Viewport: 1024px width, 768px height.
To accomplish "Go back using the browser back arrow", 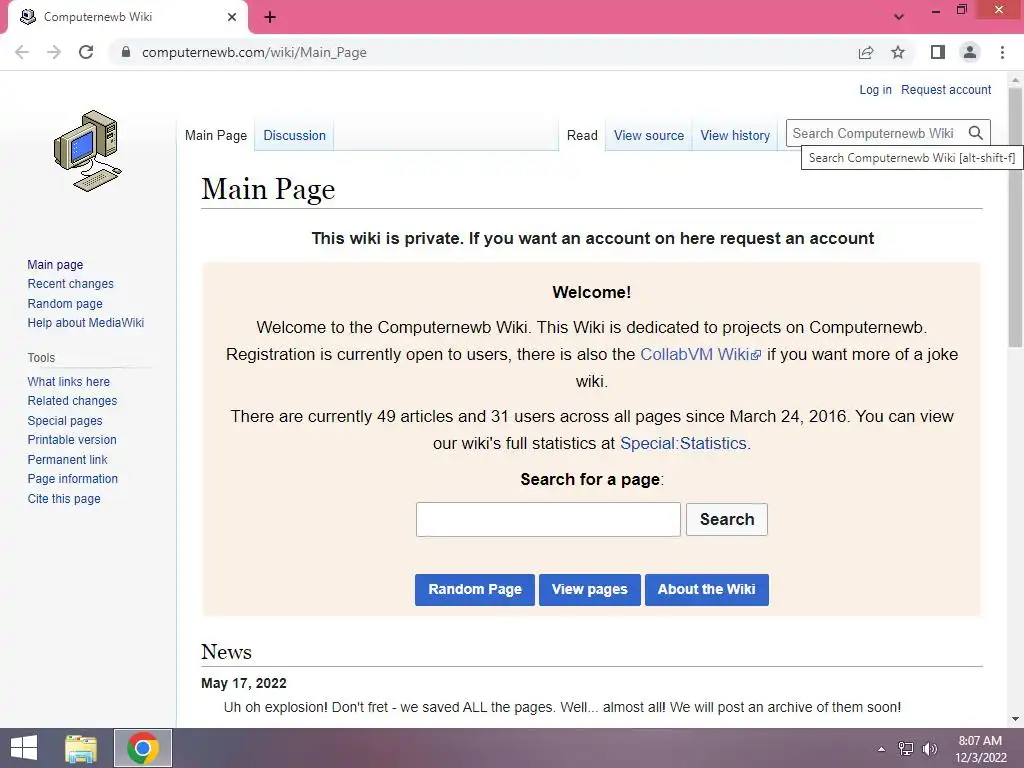I will click(x=22, y=52).
